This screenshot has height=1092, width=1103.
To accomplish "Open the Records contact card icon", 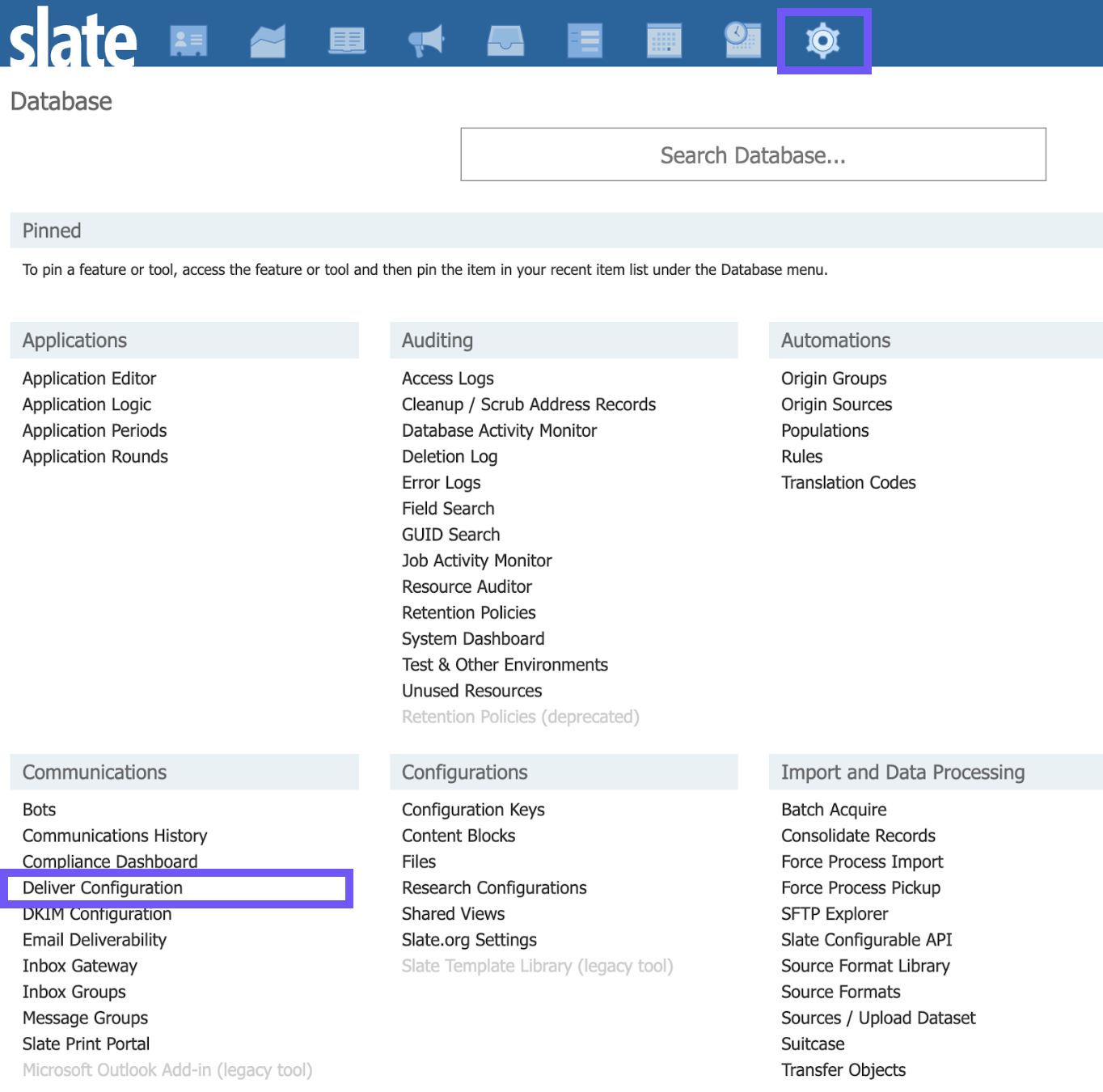I will [x=188, y=40].
